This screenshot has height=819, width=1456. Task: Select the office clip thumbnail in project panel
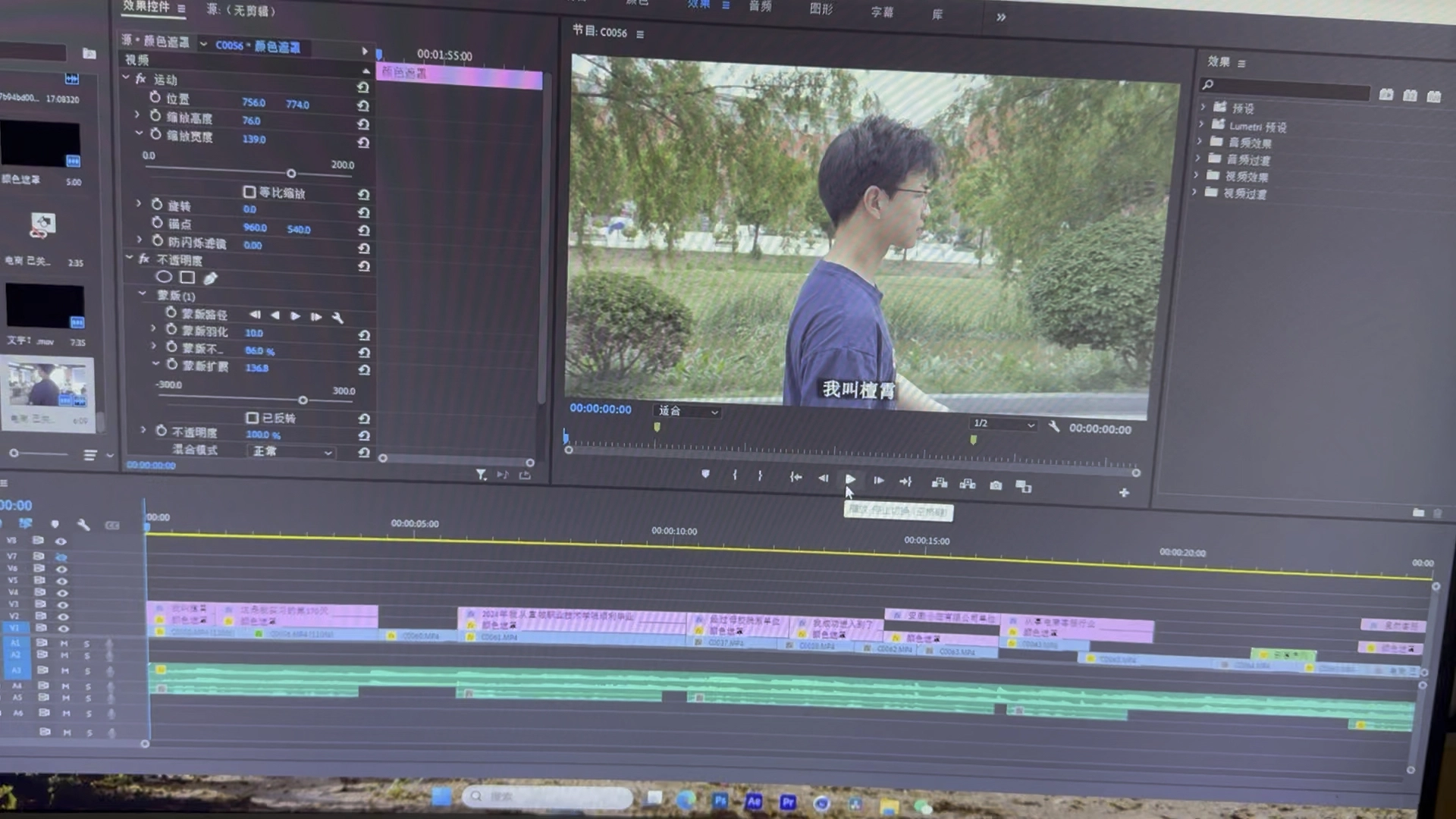(47, 385)
